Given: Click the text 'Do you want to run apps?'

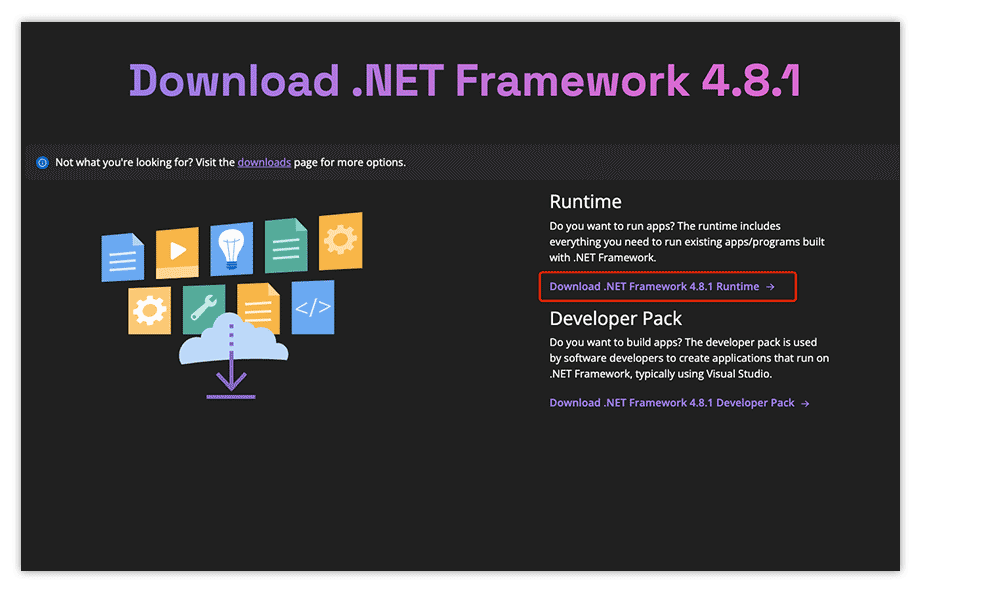Looking at the screenshot, I should tap(612, 226).
